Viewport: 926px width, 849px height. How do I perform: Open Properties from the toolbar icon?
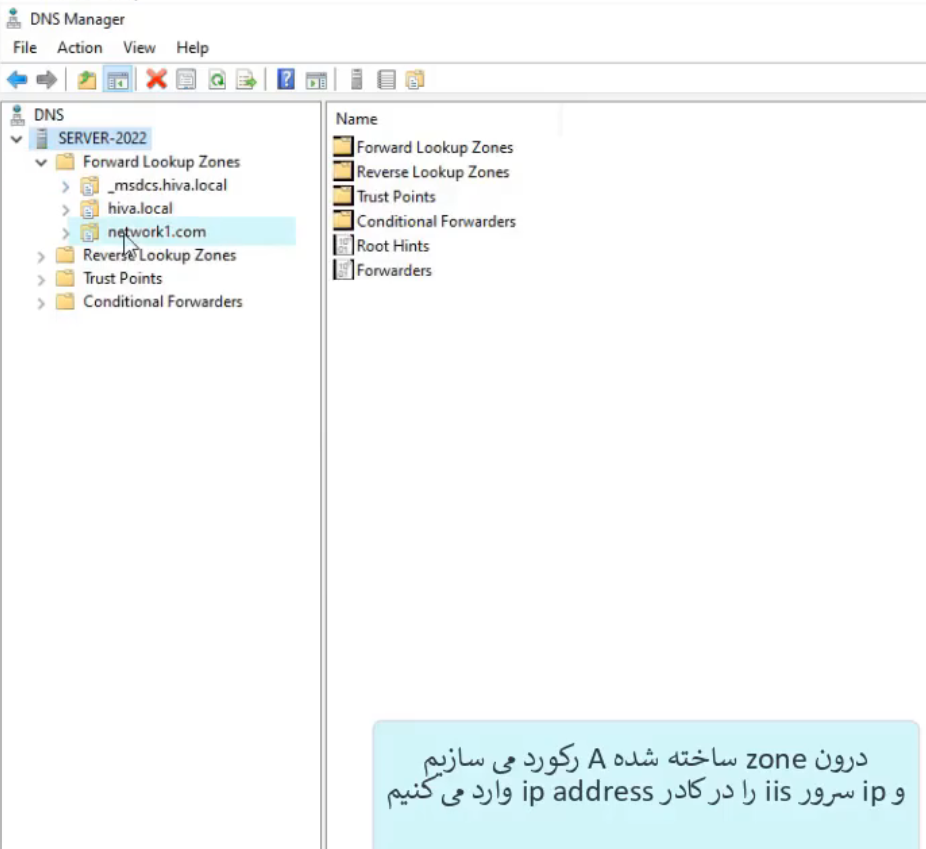click(x=186, y=79)
